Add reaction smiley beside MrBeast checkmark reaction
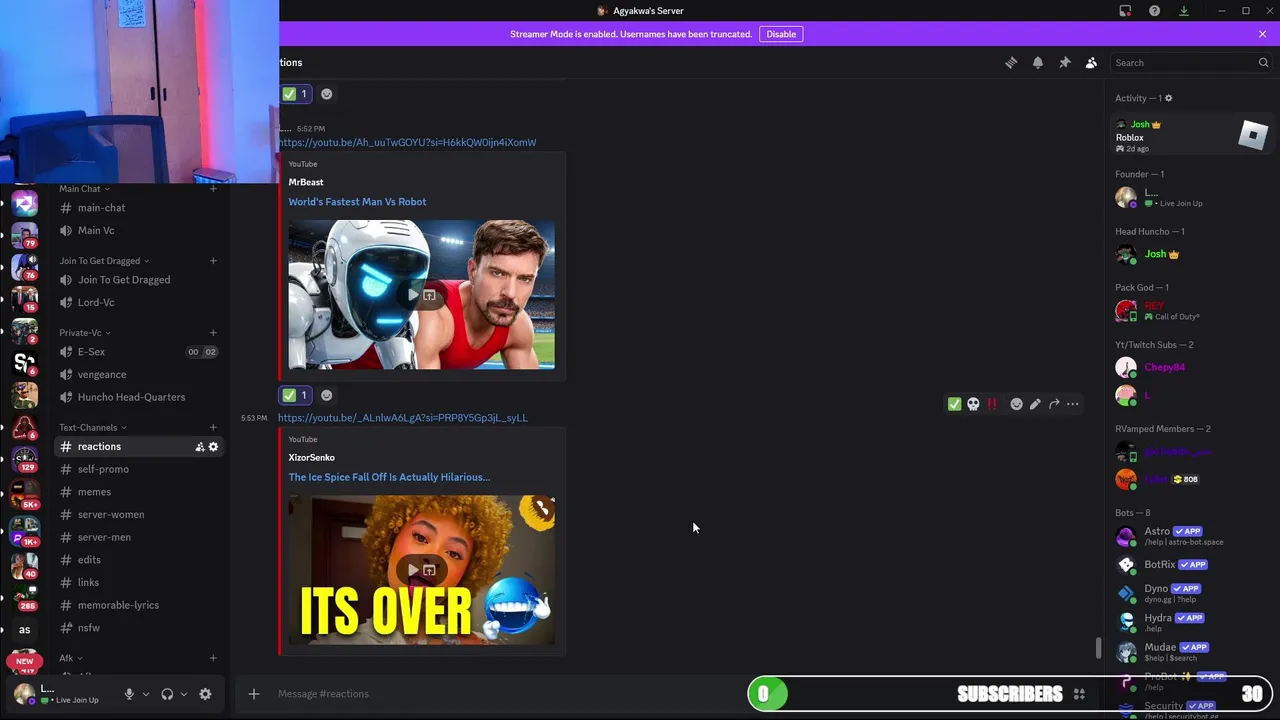The width and height of the screenshot is (1280, 720). 326,395
